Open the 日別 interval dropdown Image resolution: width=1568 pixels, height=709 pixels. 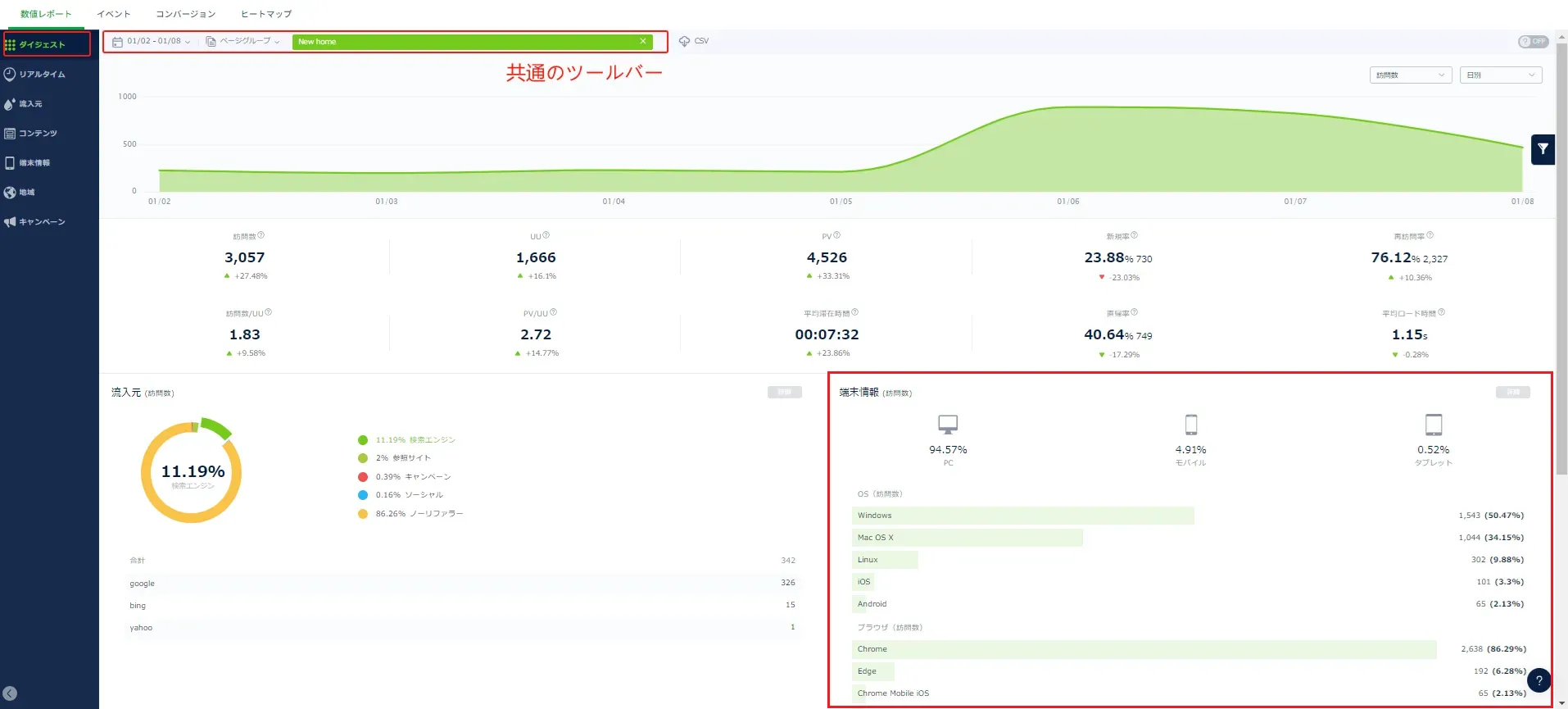[1500, 75]
